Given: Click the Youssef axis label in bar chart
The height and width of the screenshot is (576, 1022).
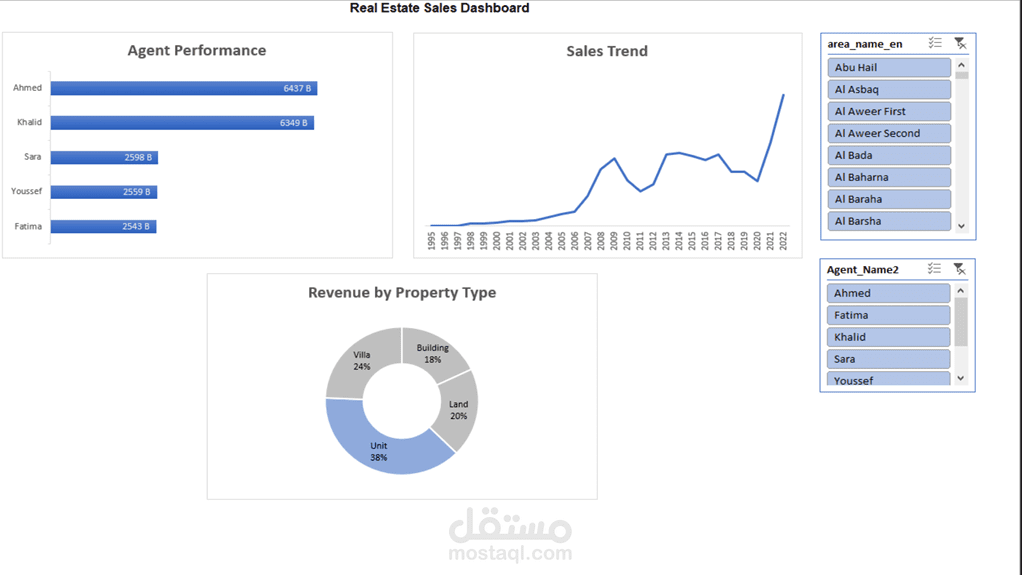Looking at the screenshot, I should pyautogui.click(x=26, y=191).
